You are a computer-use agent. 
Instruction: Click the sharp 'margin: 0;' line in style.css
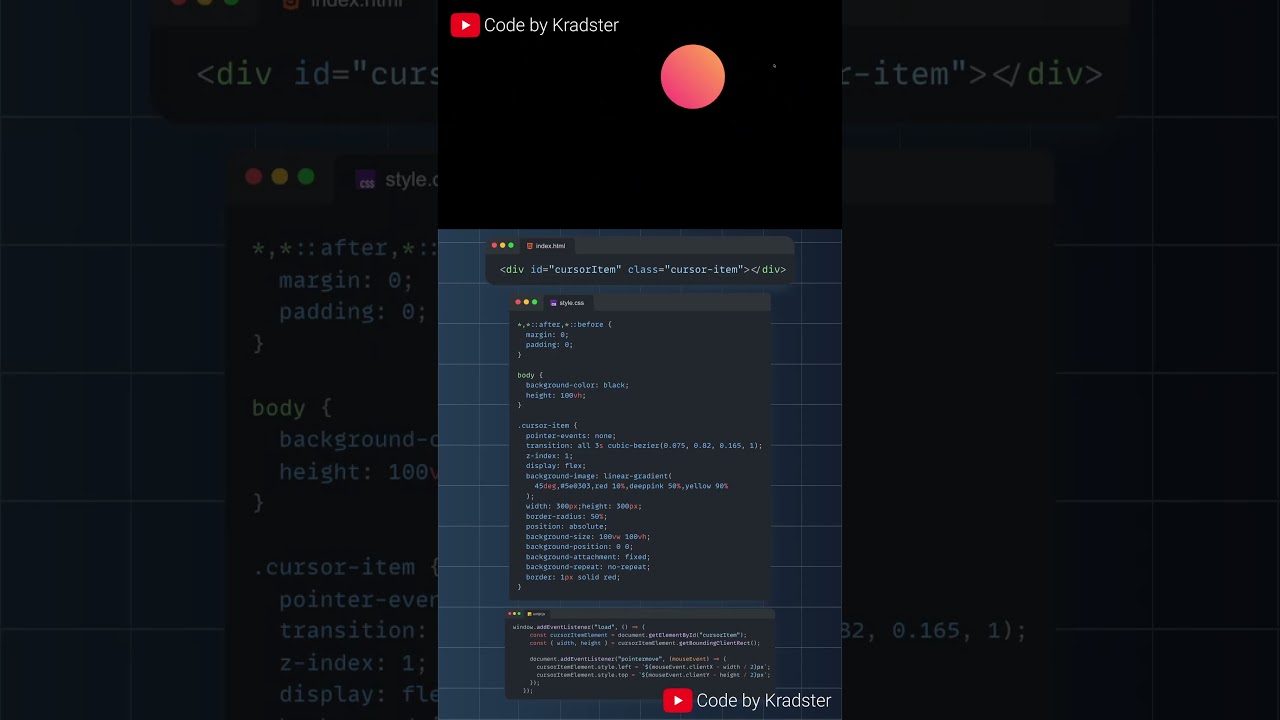point(547,335)
